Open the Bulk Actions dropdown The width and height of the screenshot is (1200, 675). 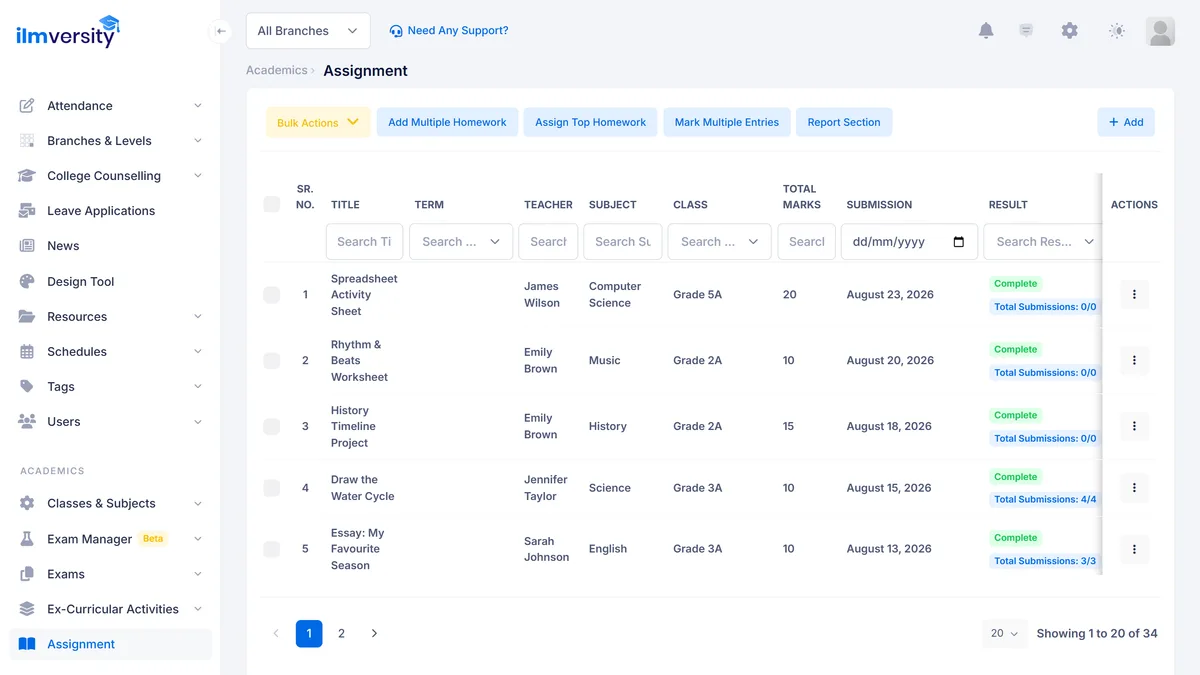pos(318,122)
